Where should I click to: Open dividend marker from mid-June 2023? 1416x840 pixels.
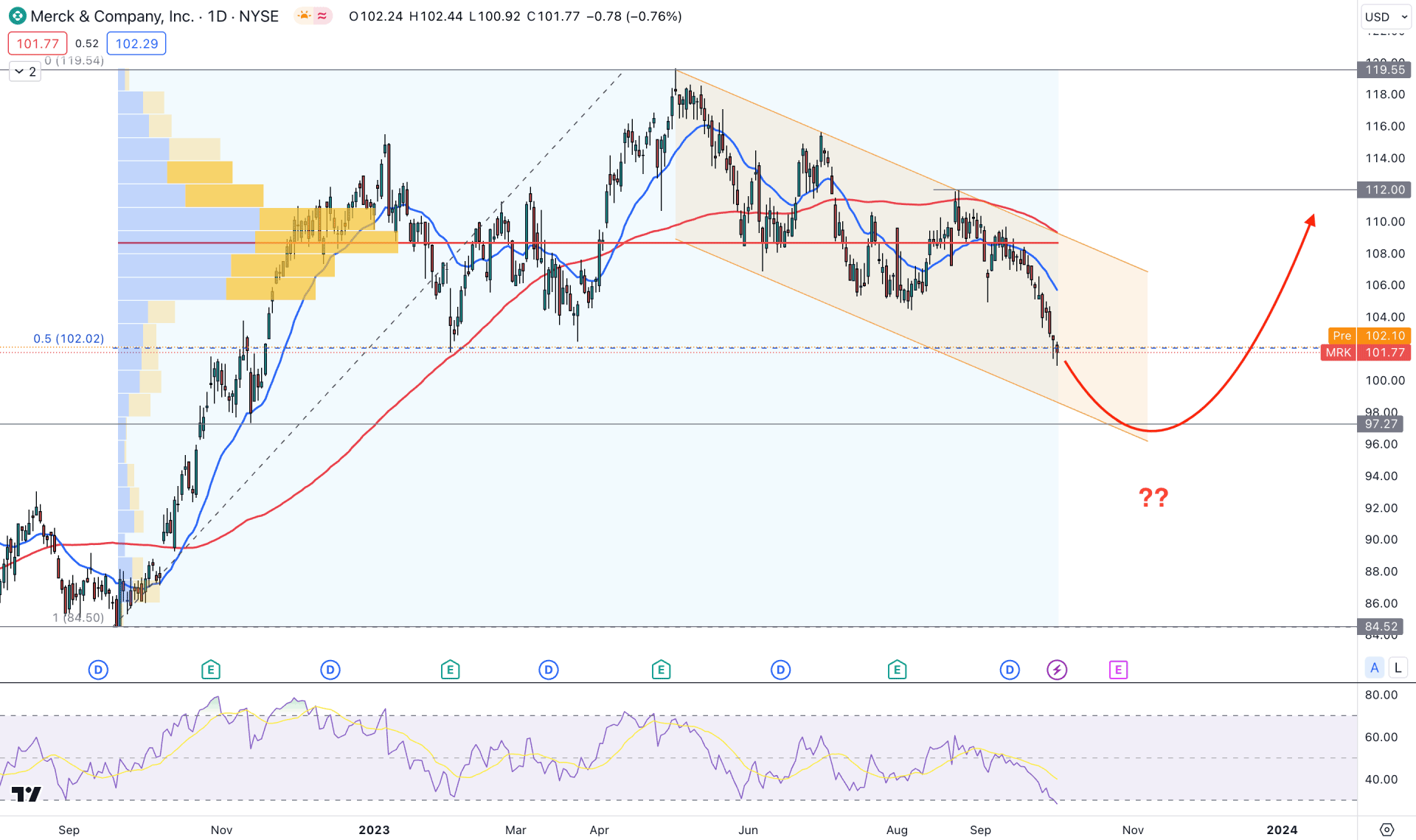780,670
